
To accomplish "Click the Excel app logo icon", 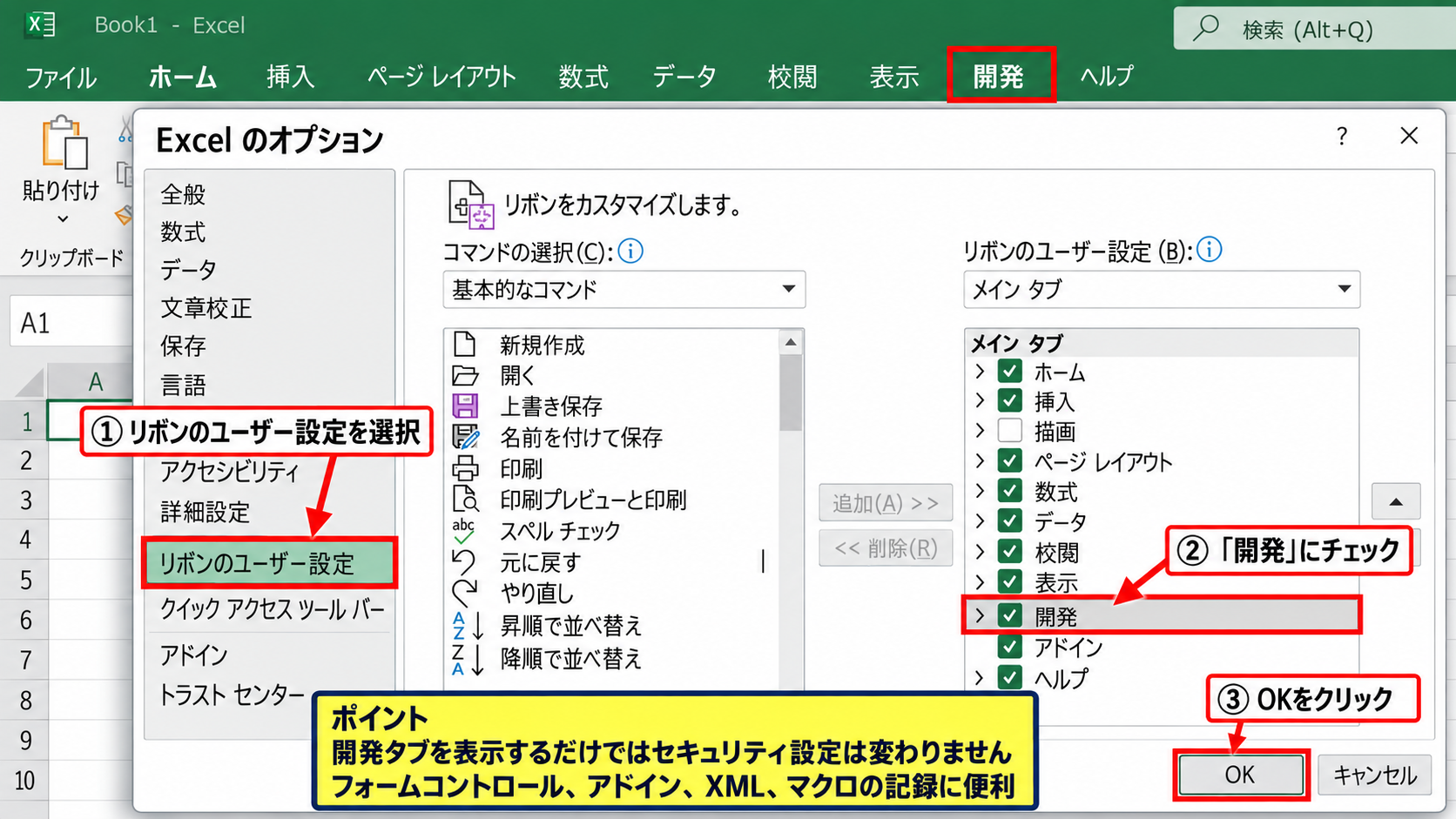I will pos(40,24).
